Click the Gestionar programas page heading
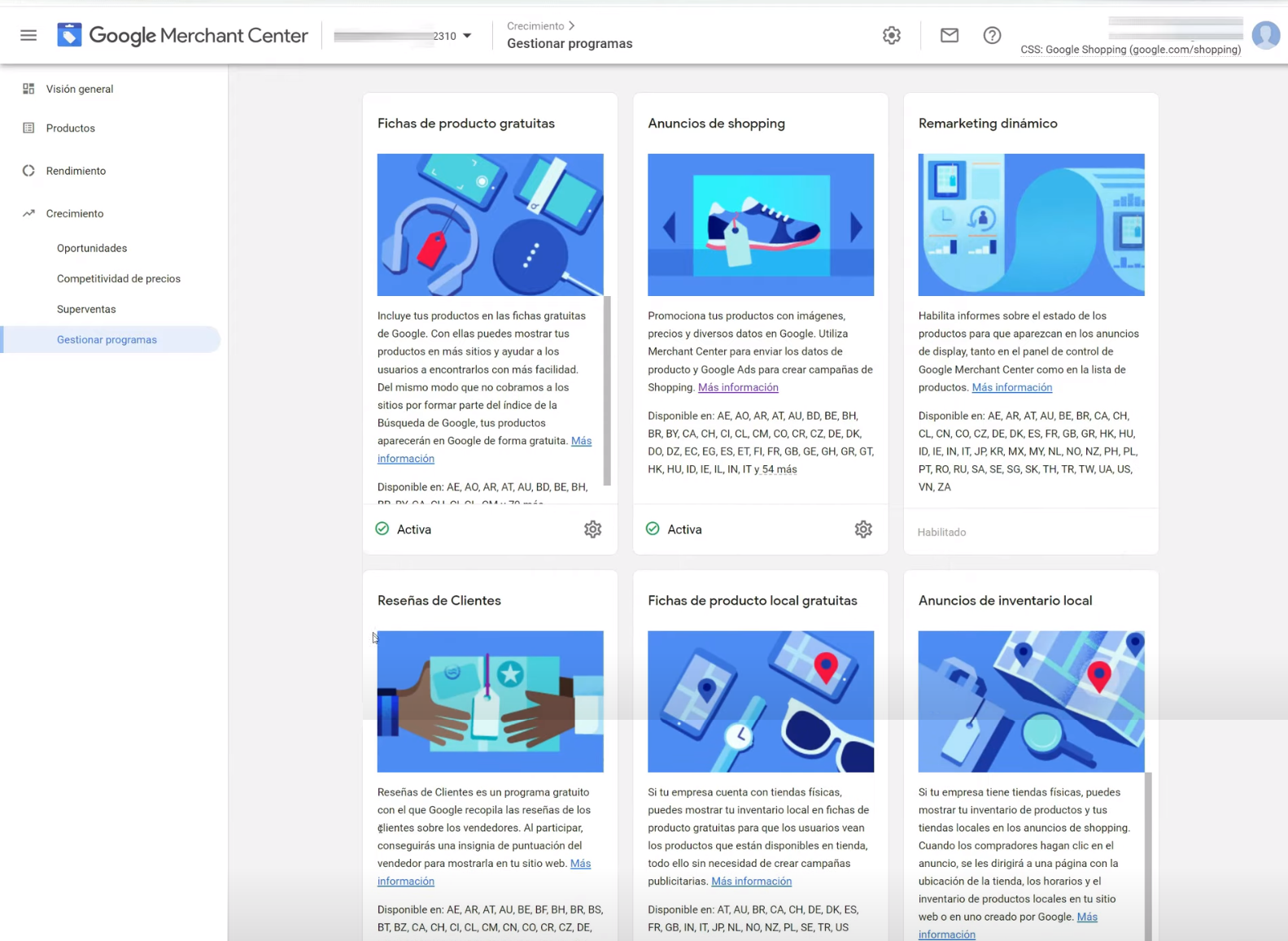The image size is (1288, 941). tap(570, 44)
